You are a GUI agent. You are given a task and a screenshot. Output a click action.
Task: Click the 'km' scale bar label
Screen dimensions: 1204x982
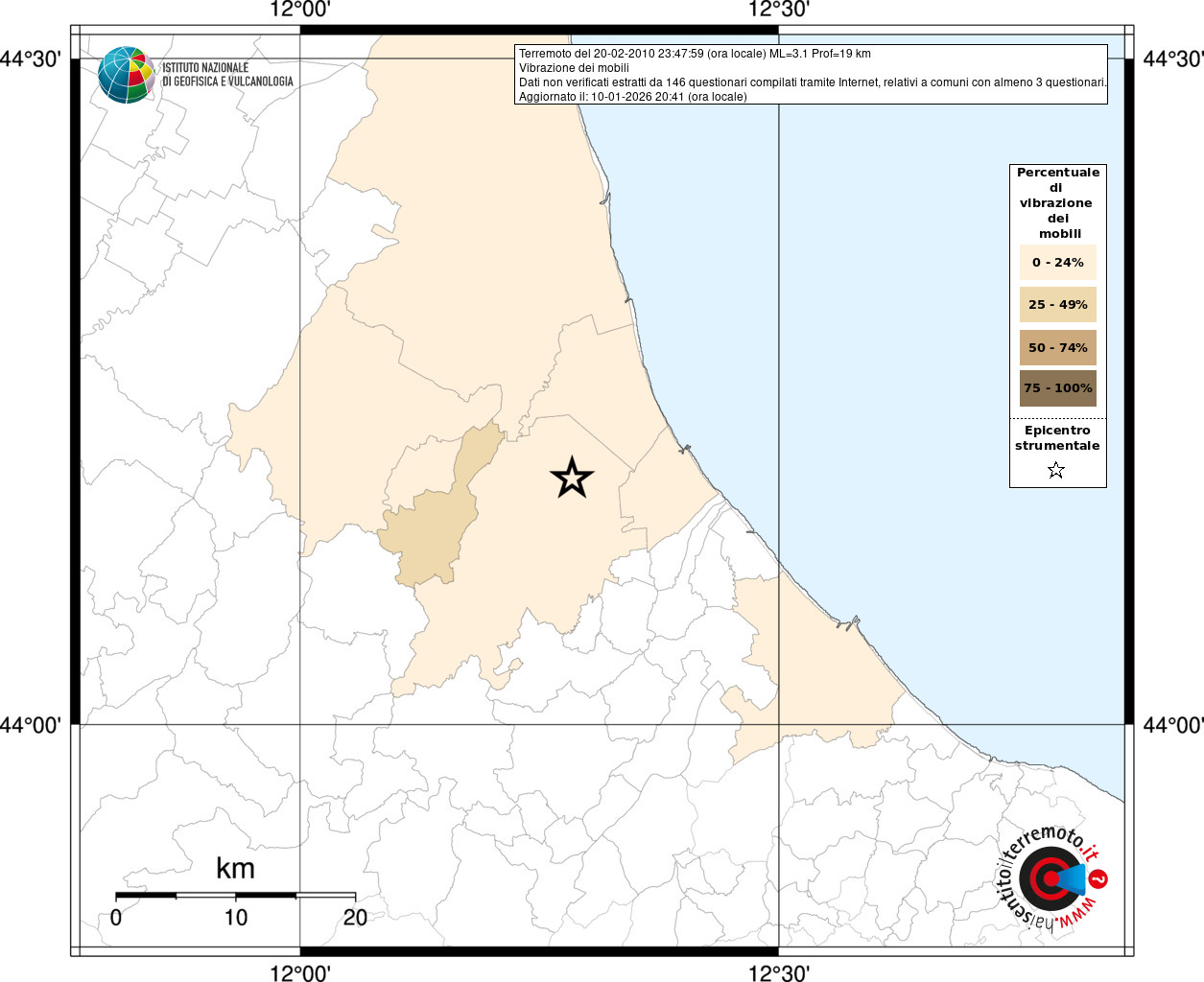coord(235,869)
